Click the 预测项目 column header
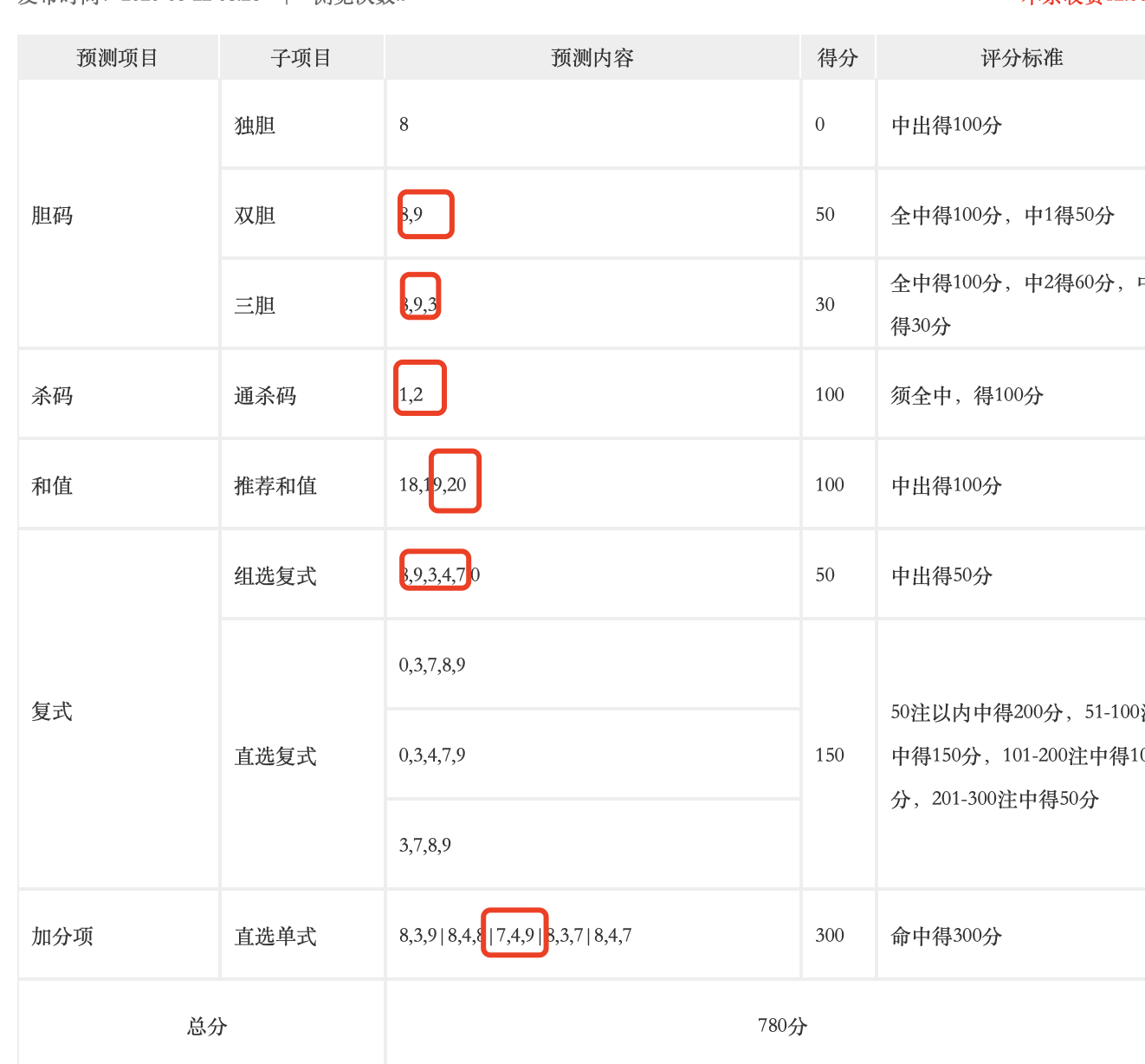 tap(118, 58)
